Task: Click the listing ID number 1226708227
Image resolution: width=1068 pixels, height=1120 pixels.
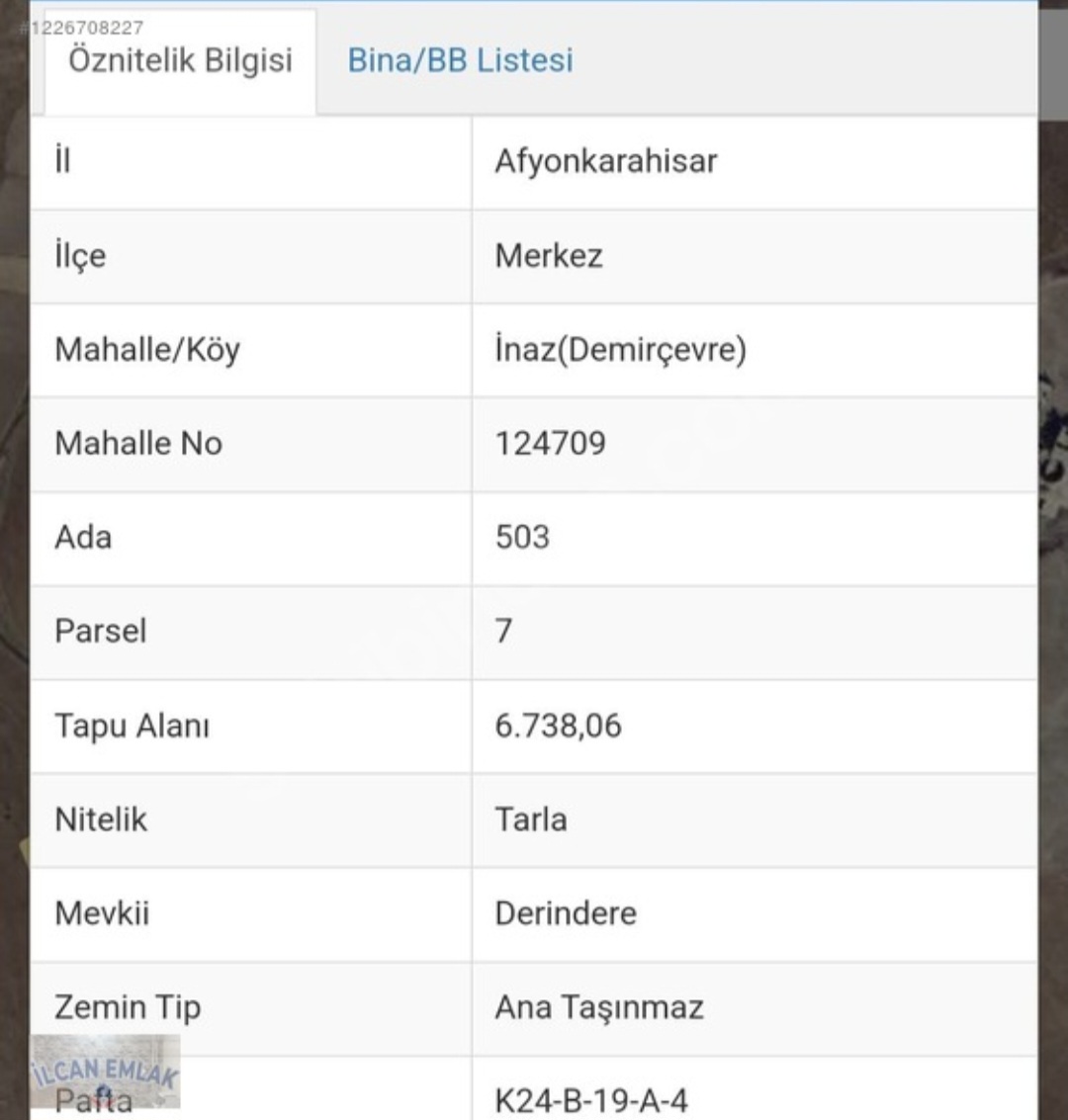Action: tap(86, 28)
